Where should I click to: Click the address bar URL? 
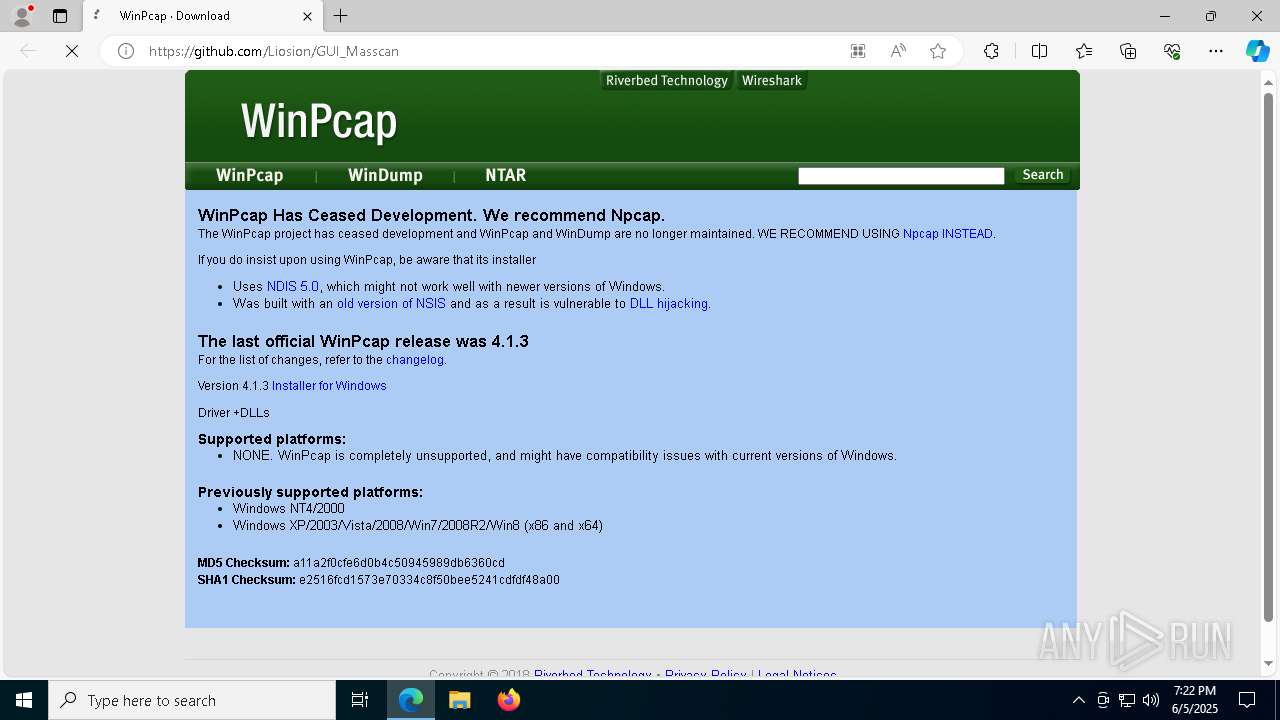pyautogui.click(x=274, y=51)
